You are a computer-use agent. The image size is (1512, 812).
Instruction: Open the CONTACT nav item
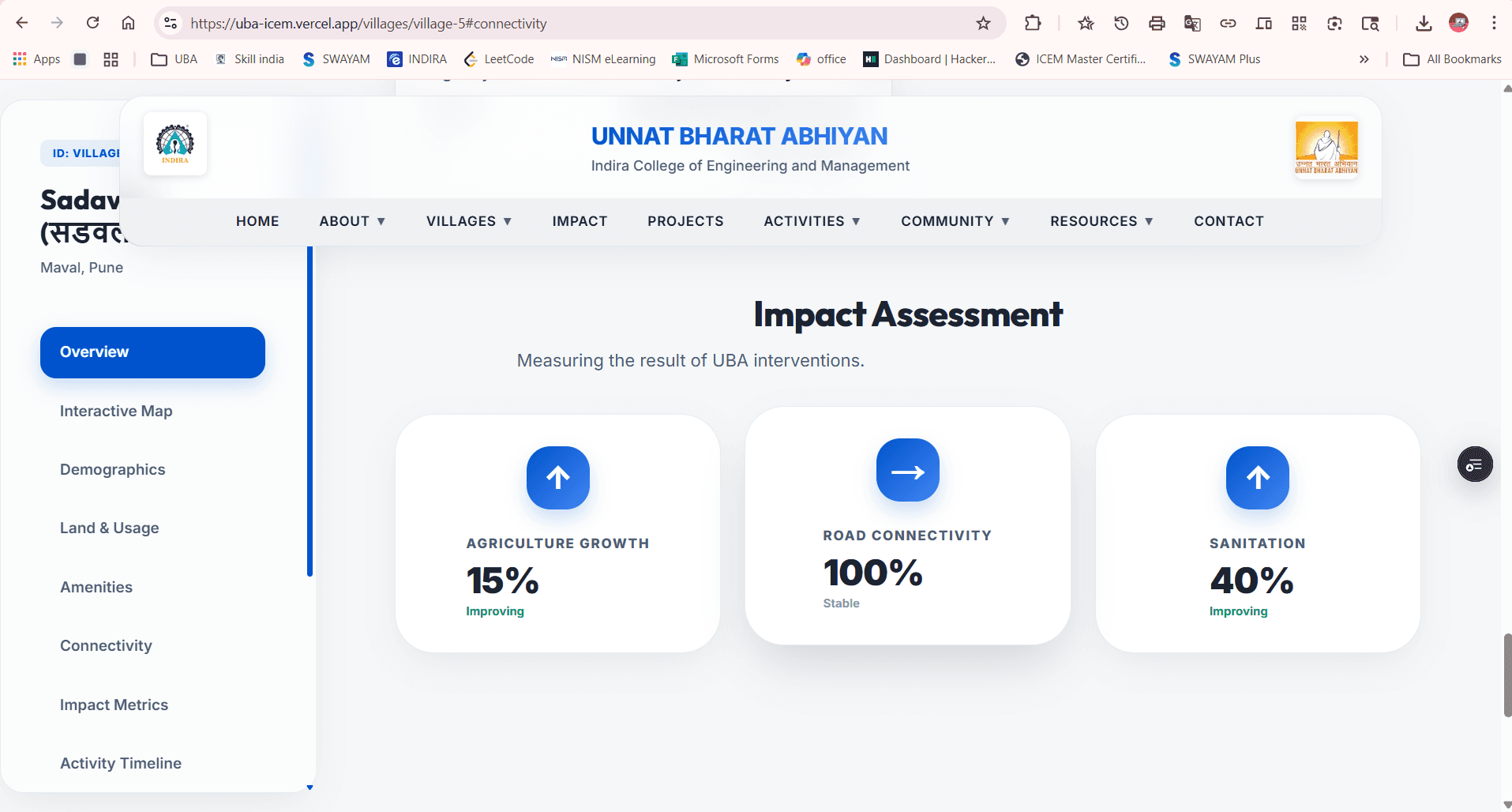(x=1229, y=221)
